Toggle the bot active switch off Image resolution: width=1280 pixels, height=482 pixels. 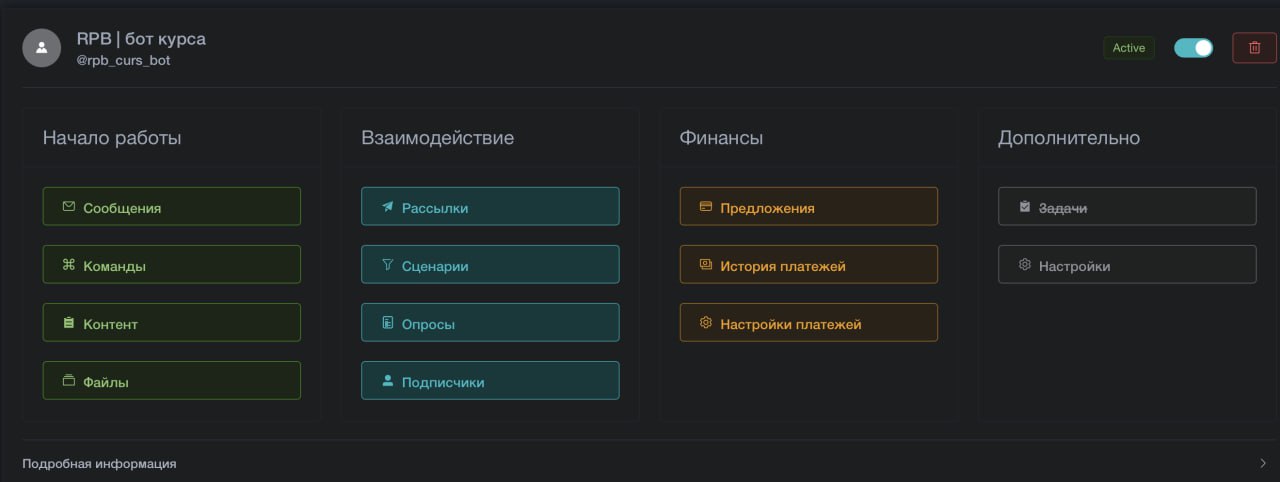(x=1193, y=48)
